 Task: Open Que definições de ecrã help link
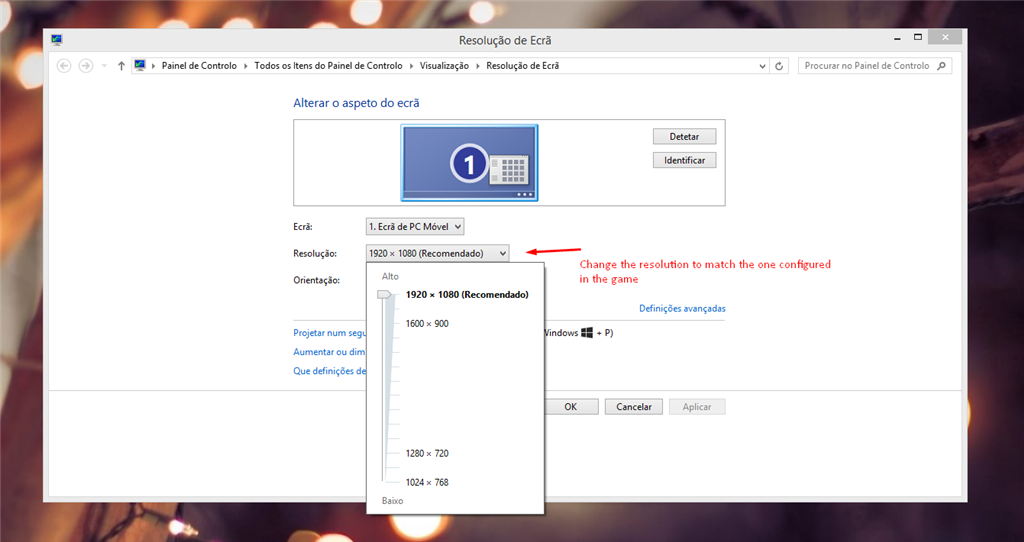tap(330, 371)
